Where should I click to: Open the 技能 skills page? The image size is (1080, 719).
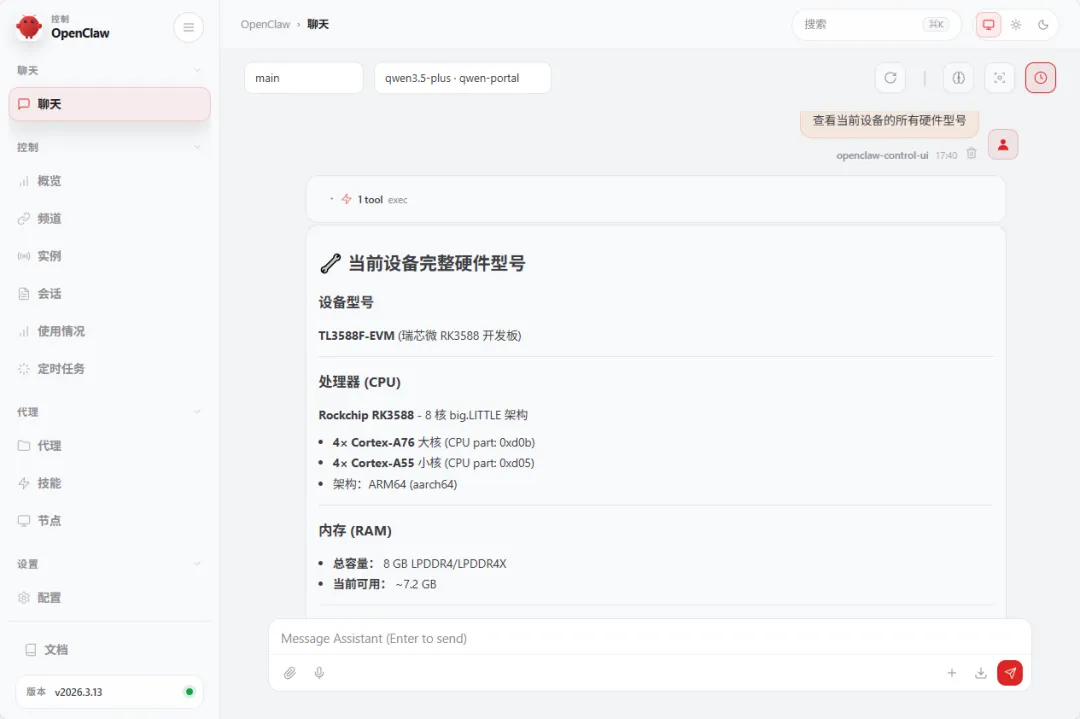[110, 483]
